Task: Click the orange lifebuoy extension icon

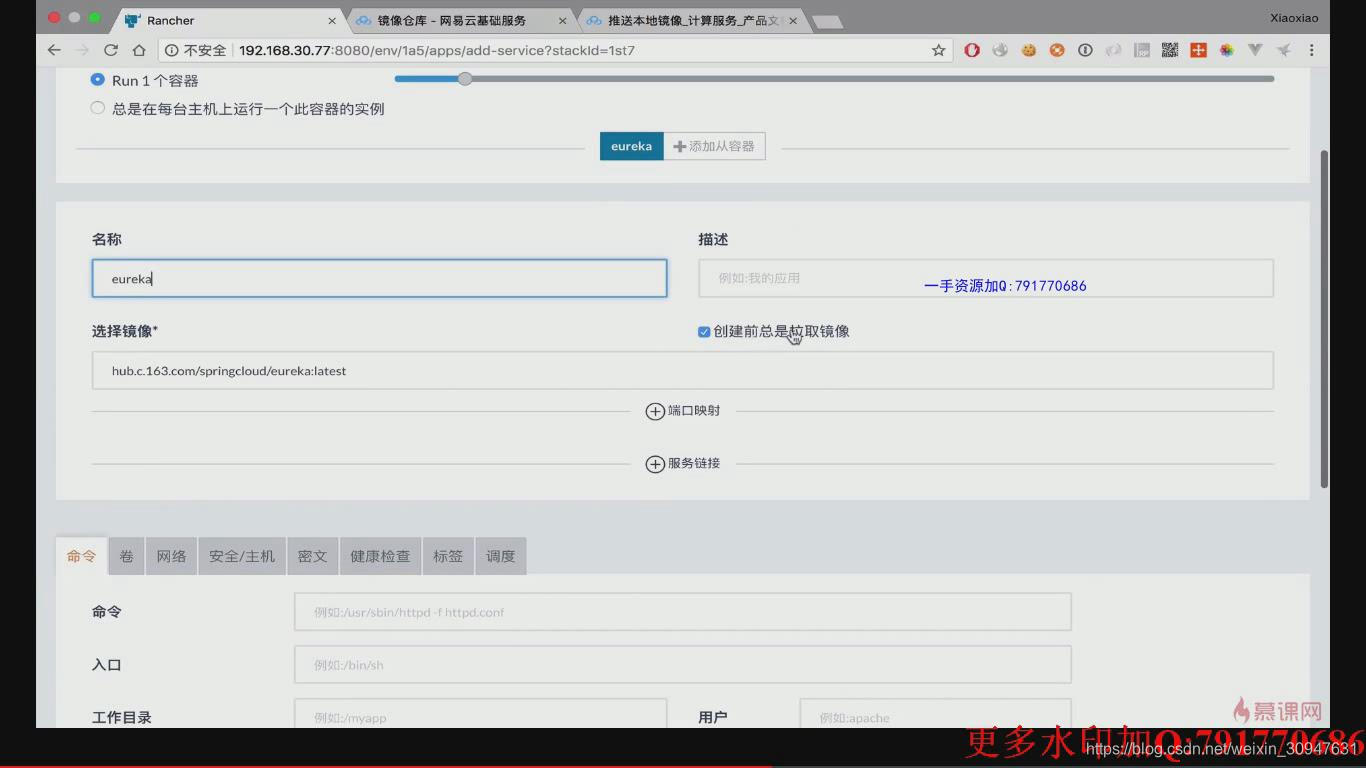Action: point(1057,50)
